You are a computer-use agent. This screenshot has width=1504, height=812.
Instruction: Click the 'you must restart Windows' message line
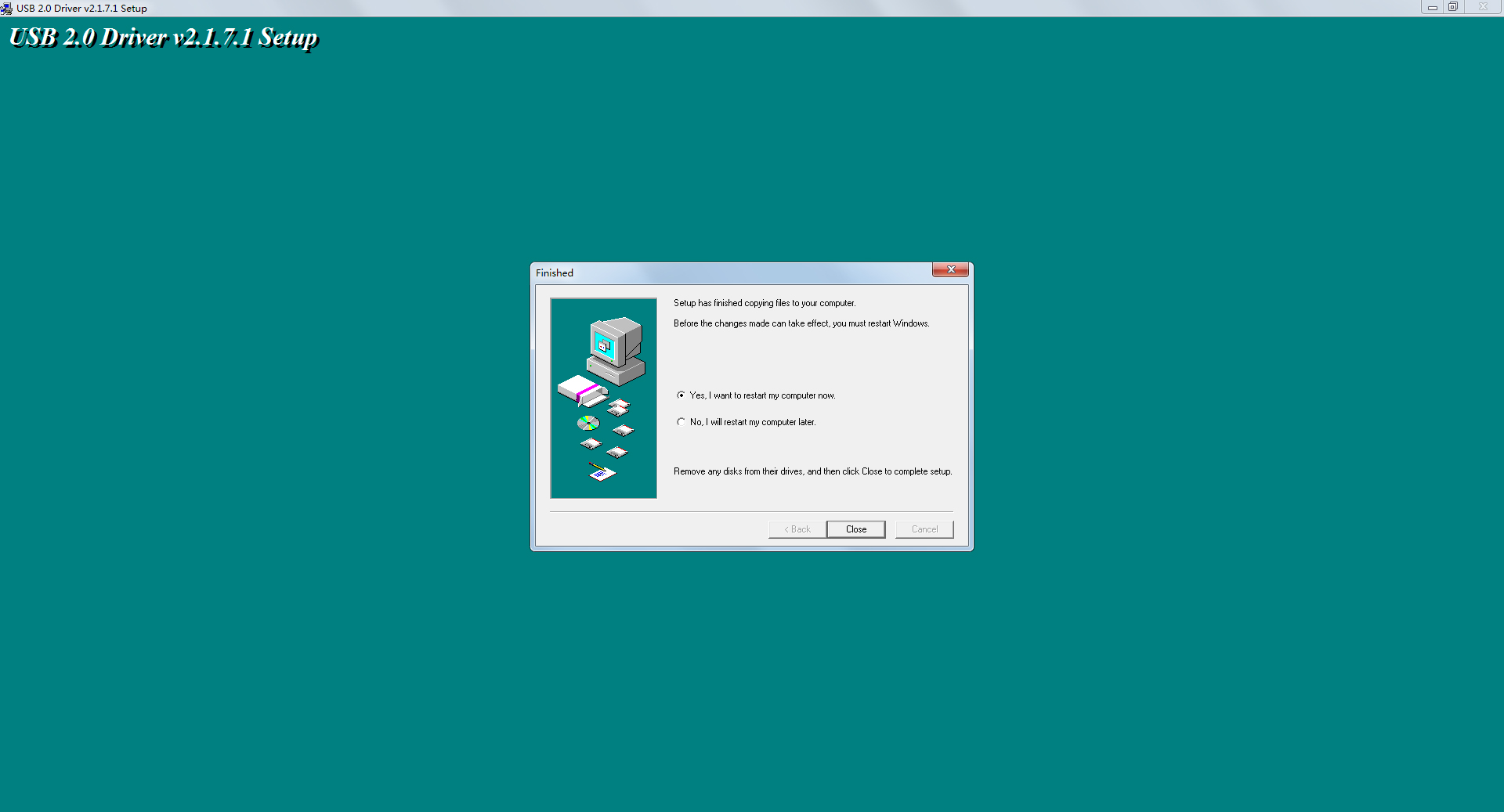pos(801,323)
